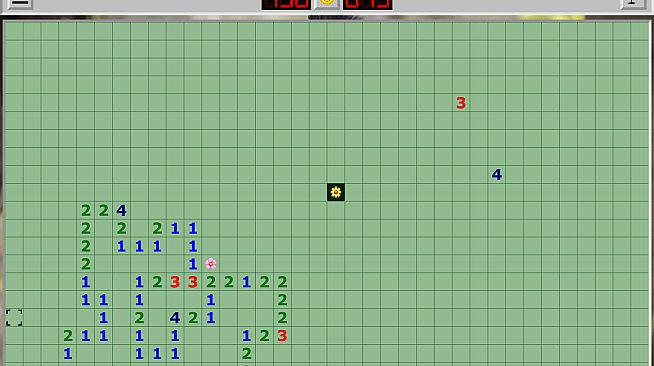654x366 pixels.
Task: Click the red LED counter left of smiley
Action: tap(286, 4)
